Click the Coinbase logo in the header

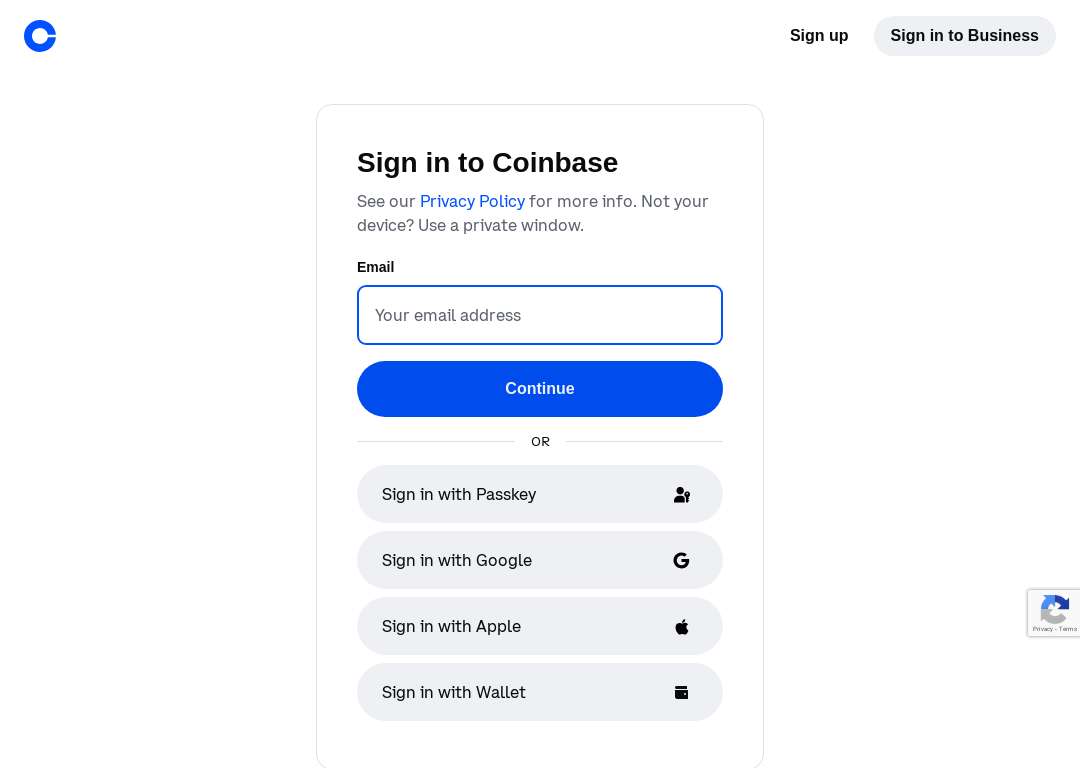40,36
